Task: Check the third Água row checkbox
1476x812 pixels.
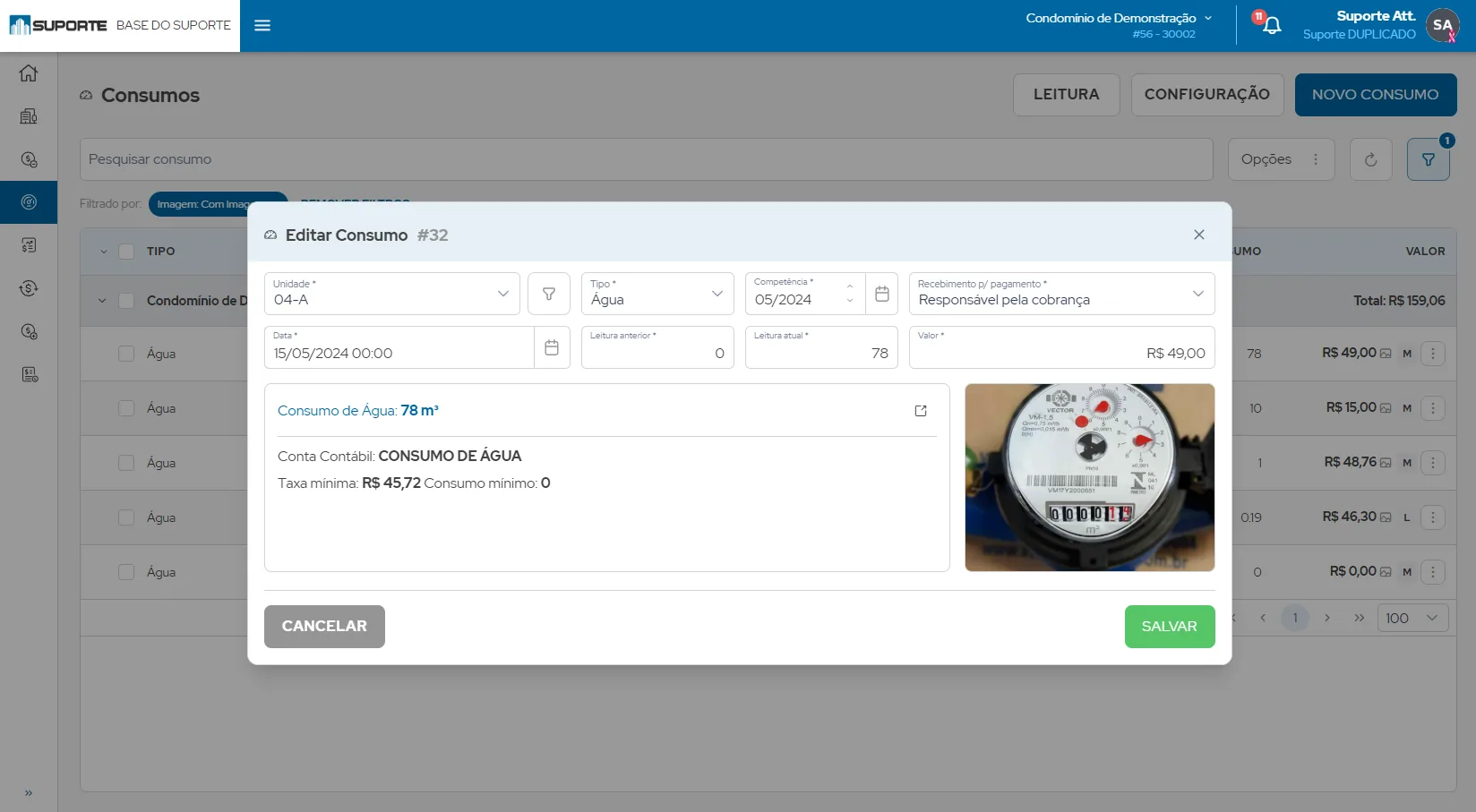Action: tap(126, 463)
